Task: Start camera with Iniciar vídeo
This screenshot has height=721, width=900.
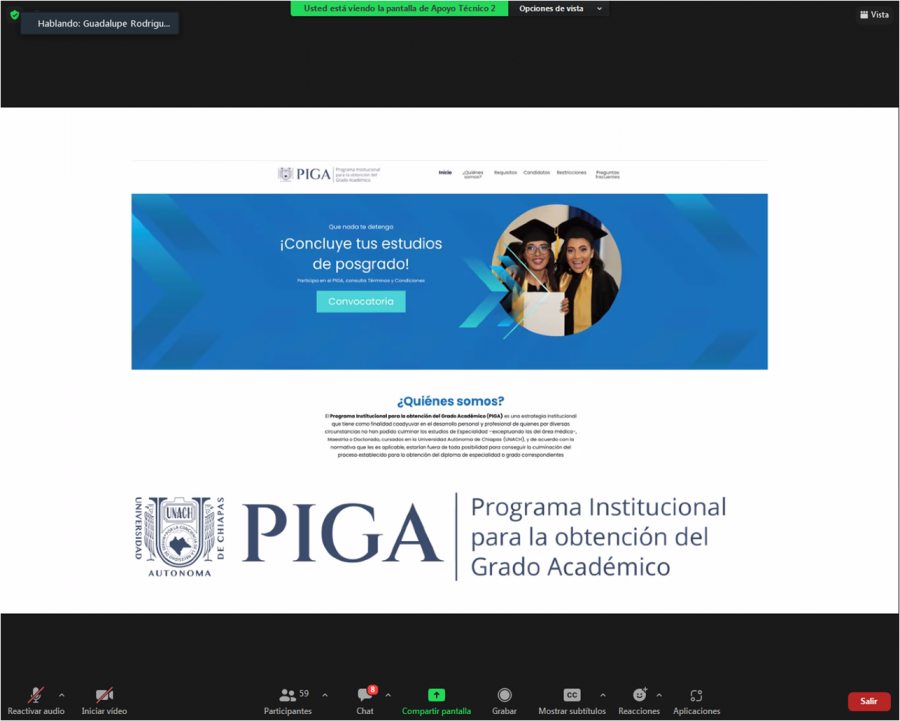Action: coord(104,701)
